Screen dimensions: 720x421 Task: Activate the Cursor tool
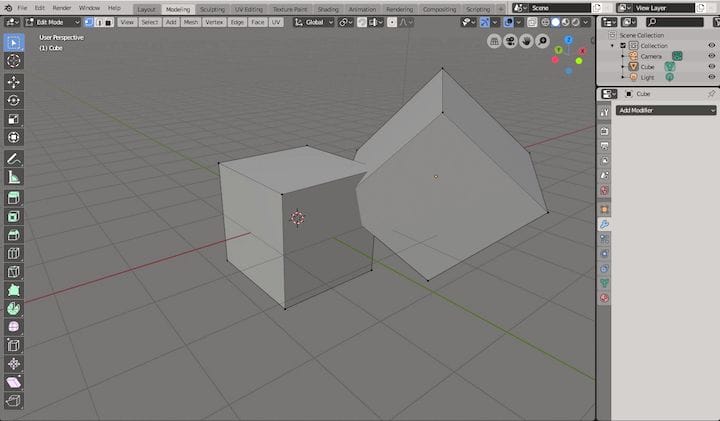14,61
